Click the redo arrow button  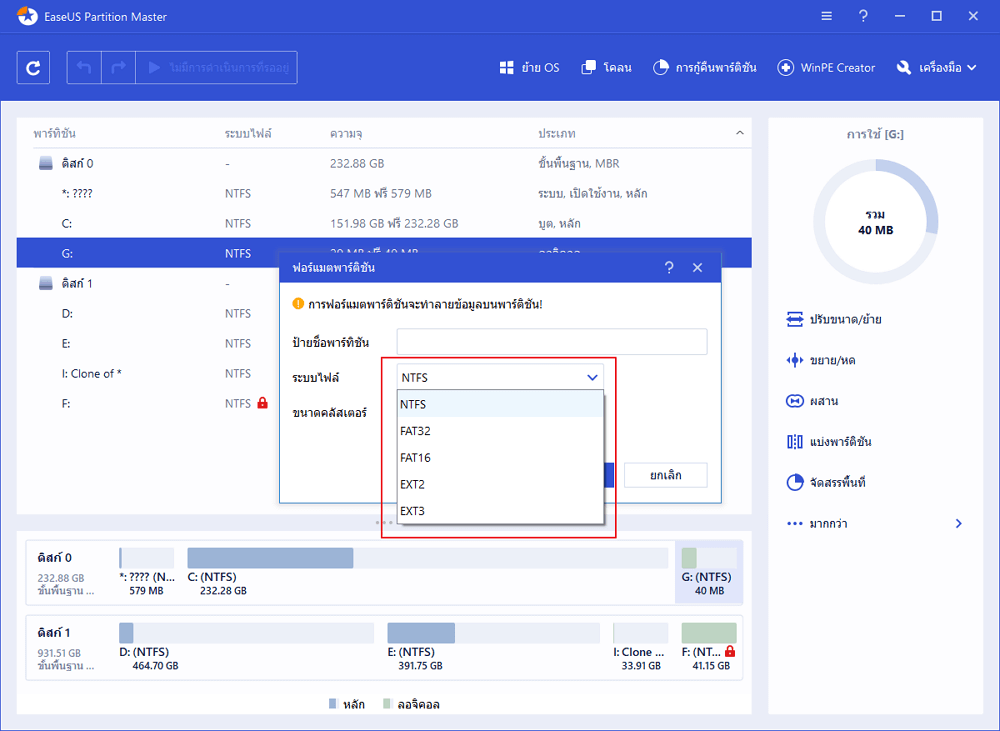119,68
